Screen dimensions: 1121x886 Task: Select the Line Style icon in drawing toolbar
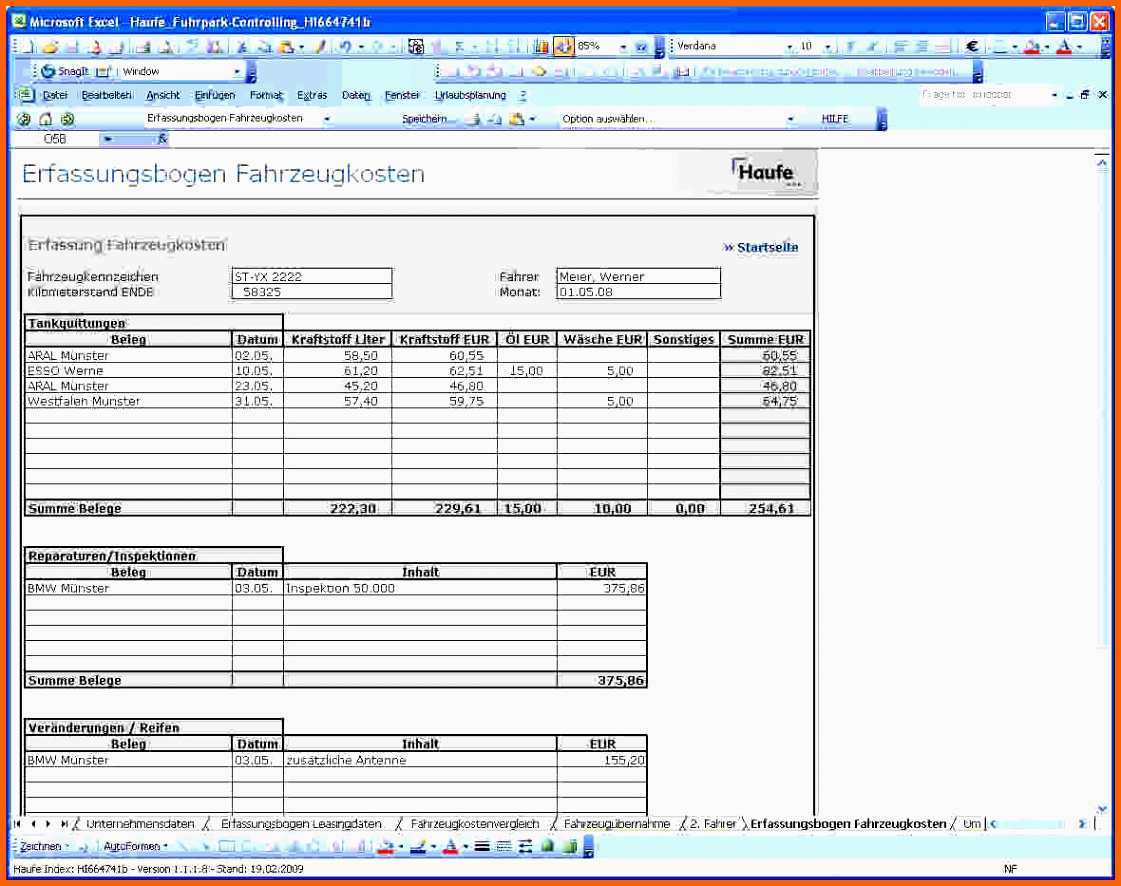(483, 847)
